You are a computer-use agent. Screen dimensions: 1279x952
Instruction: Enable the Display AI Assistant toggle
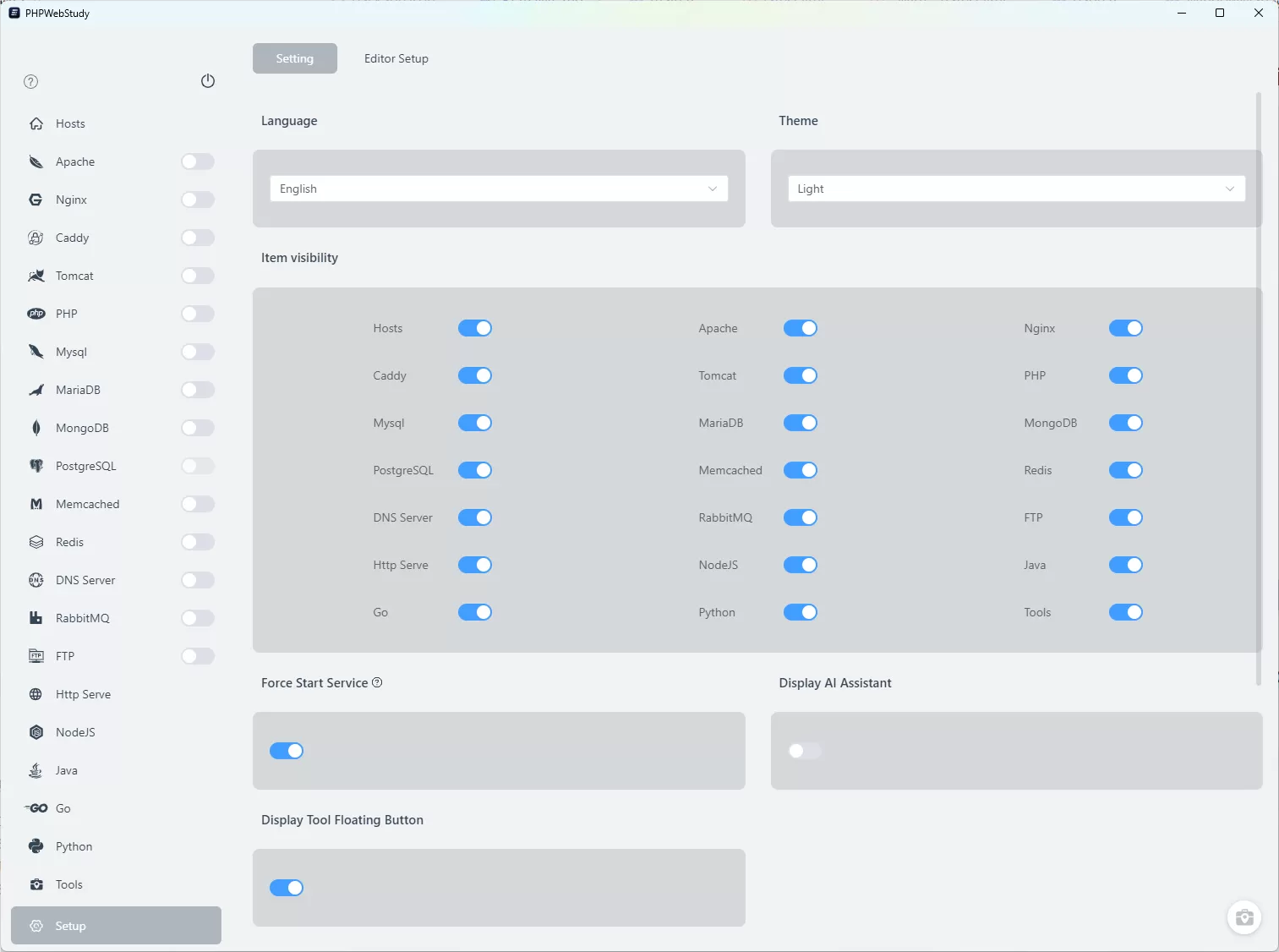(804, 751)
